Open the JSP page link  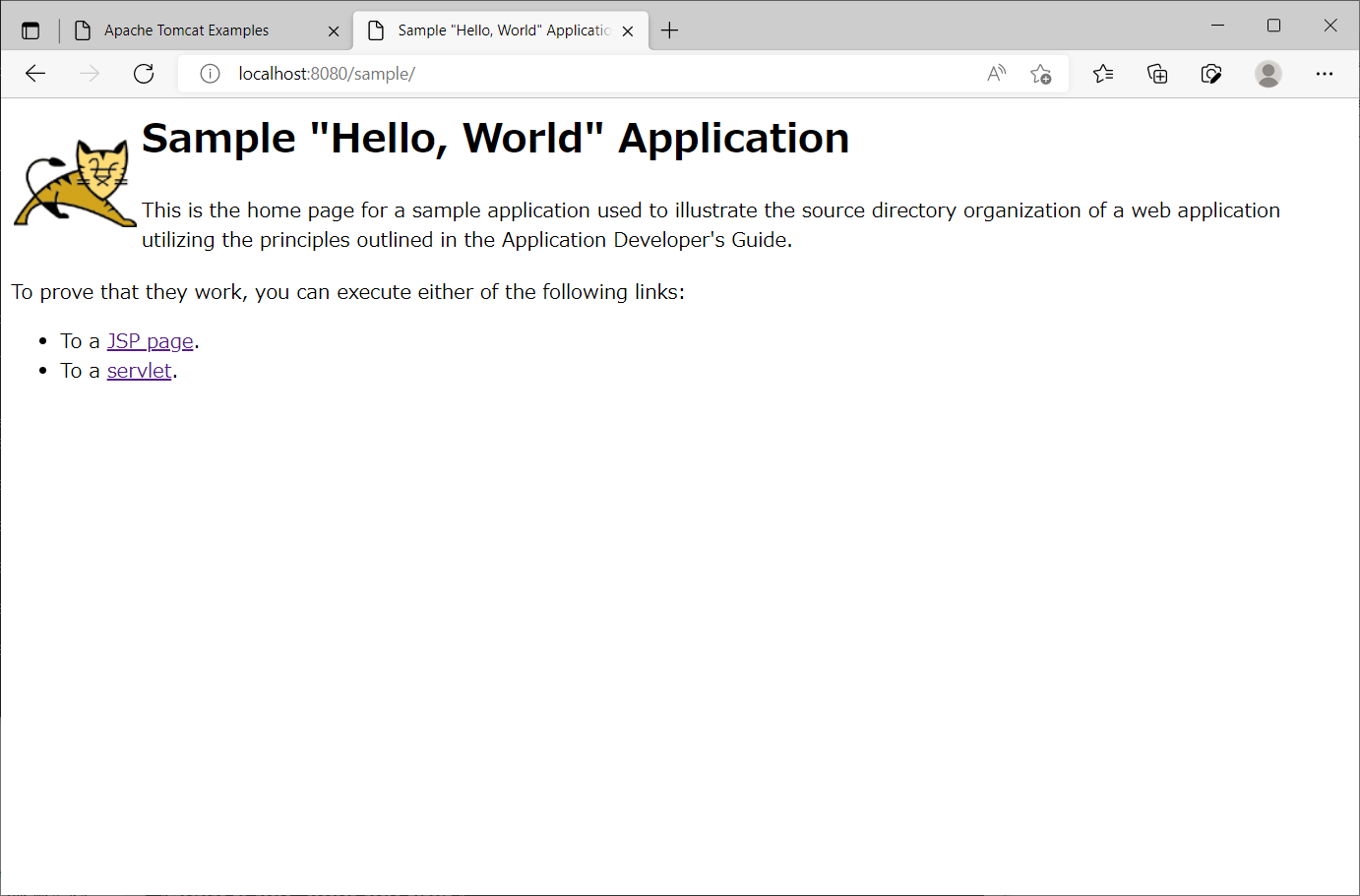coord(150,340)
